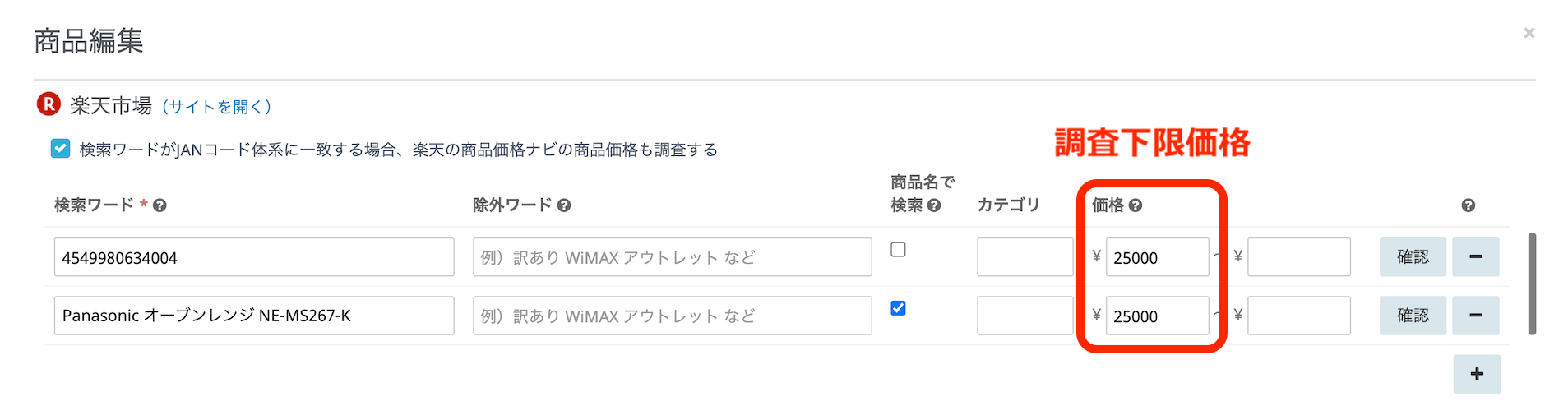The image size is (1568, 415).
Task: Open the サイトを開く link
Action: coord(217,107)
